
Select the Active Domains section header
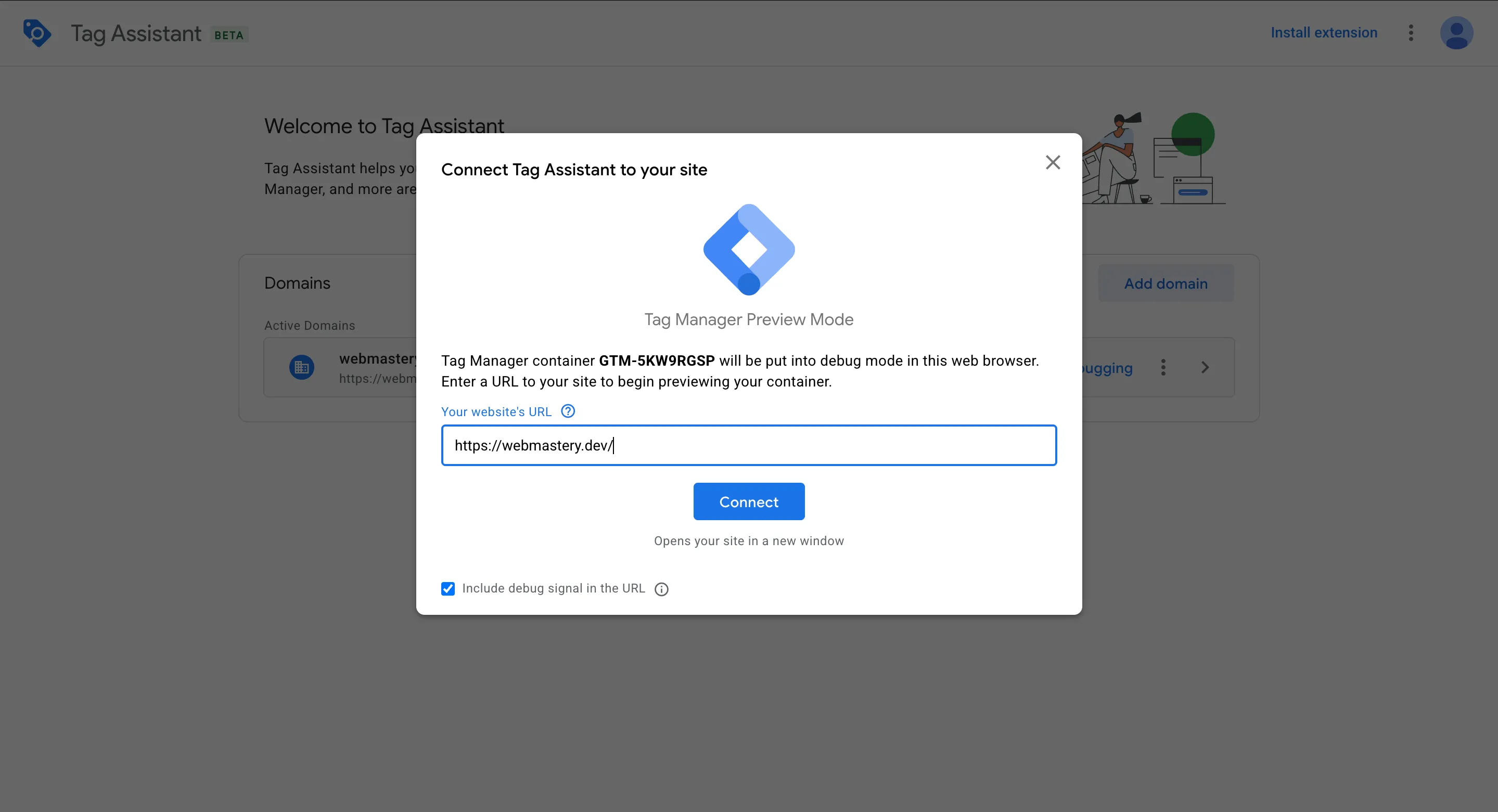click(310, 325)
